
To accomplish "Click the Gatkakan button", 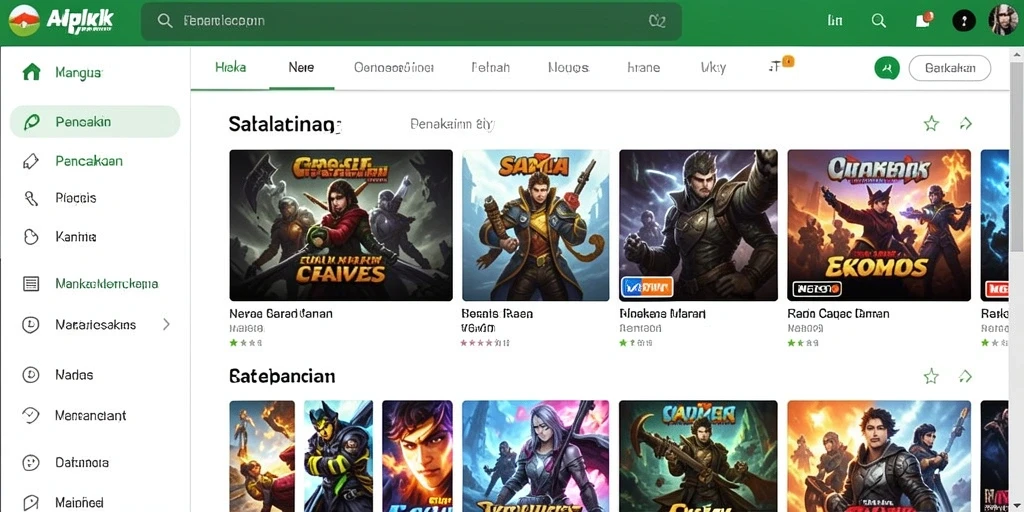I will click(950, 68).
